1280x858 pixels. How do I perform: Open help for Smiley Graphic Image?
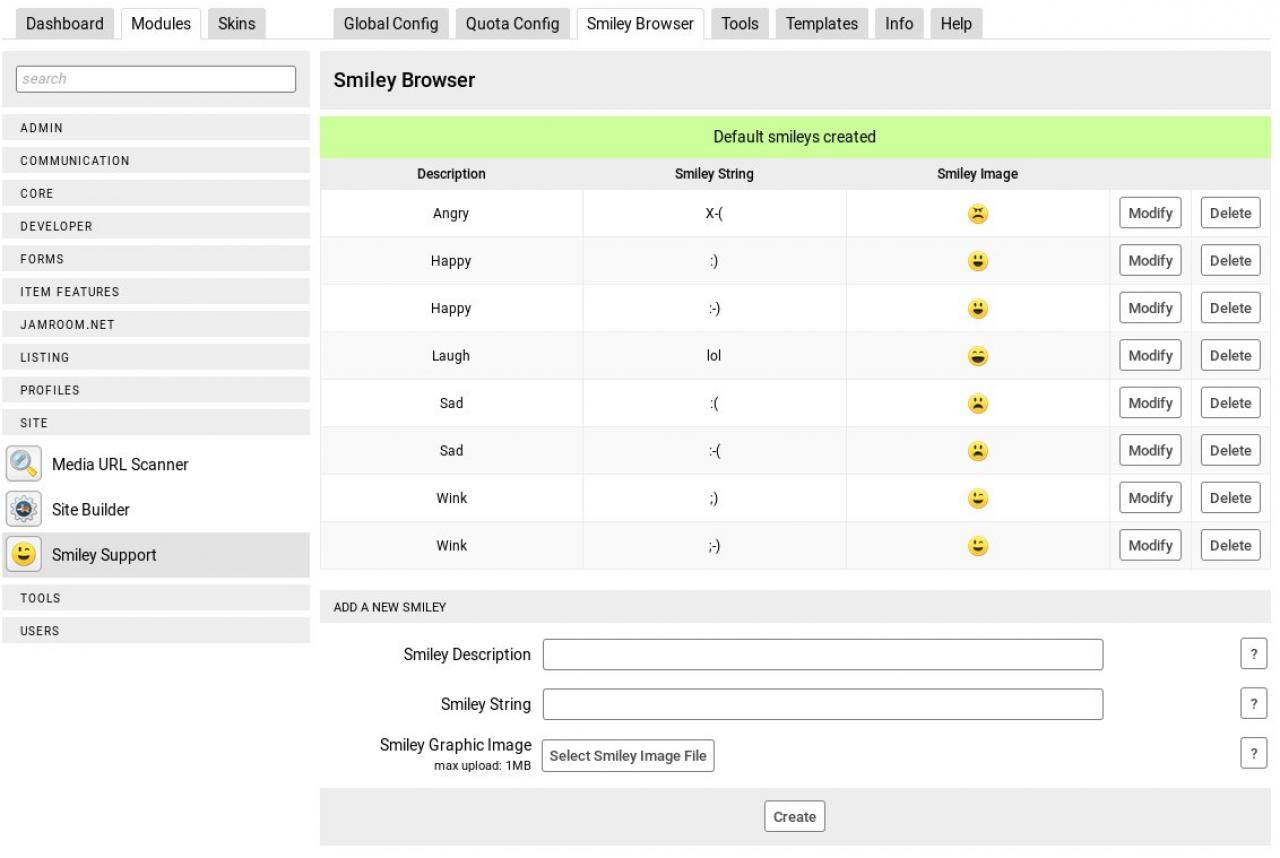(x=1253, y=754)
